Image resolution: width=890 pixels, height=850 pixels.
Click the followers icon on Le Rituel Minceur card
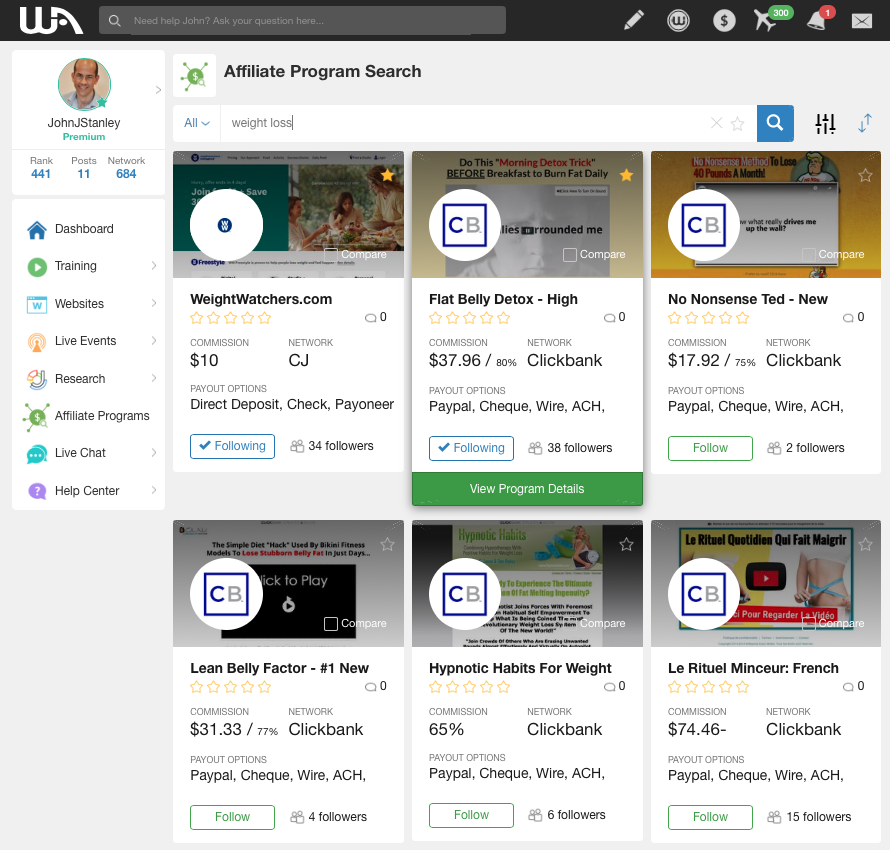click(774, 817)
